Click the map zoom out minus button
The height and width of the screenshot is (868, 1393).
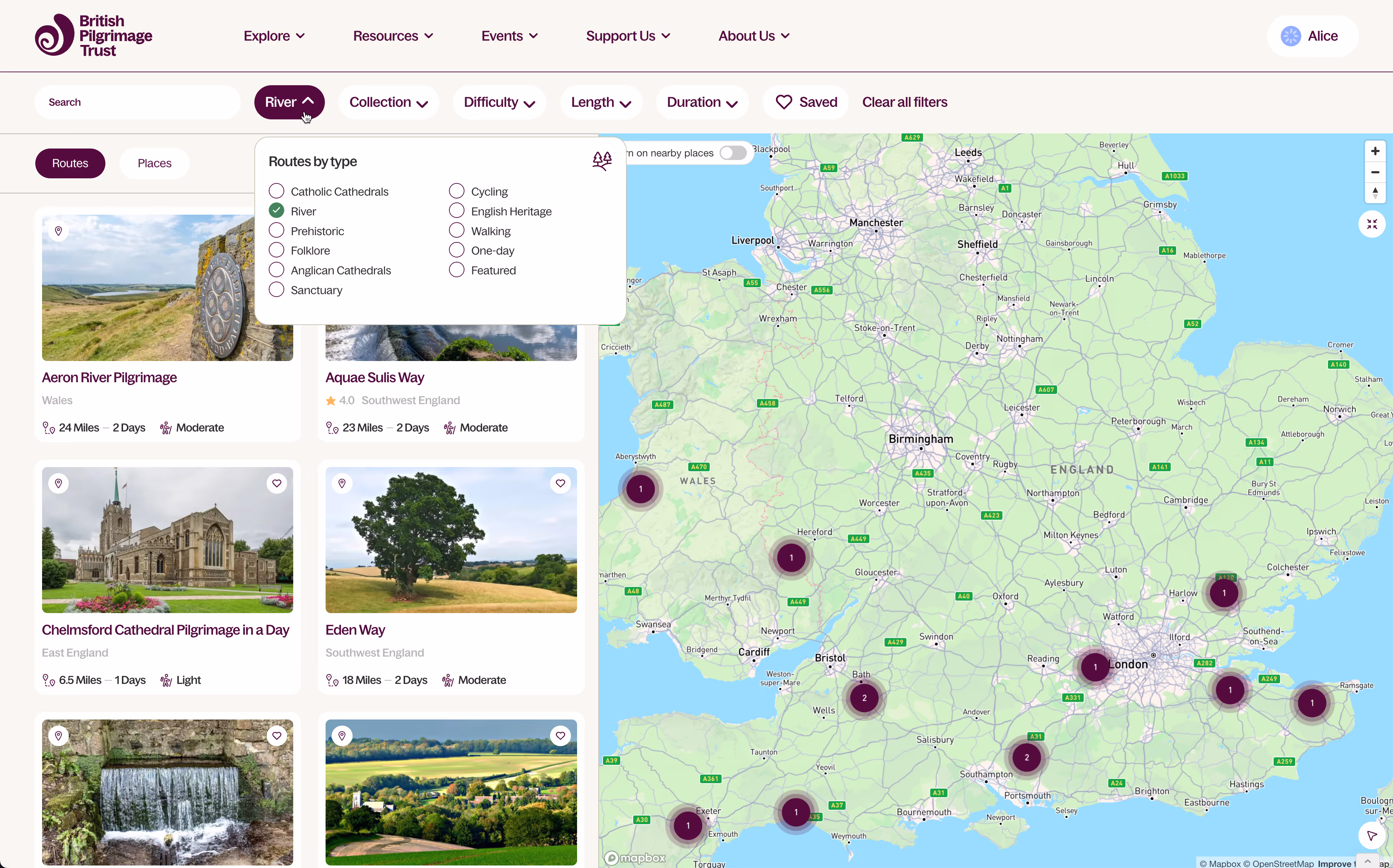1375,172
